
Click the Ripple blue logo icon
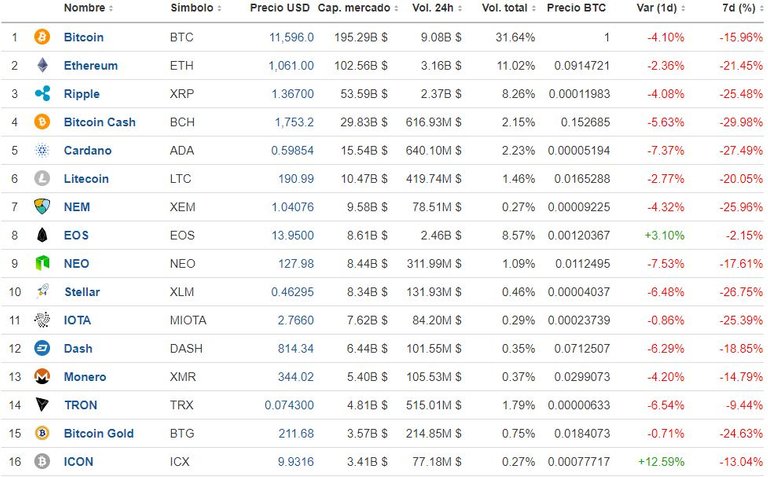[43, 94]
